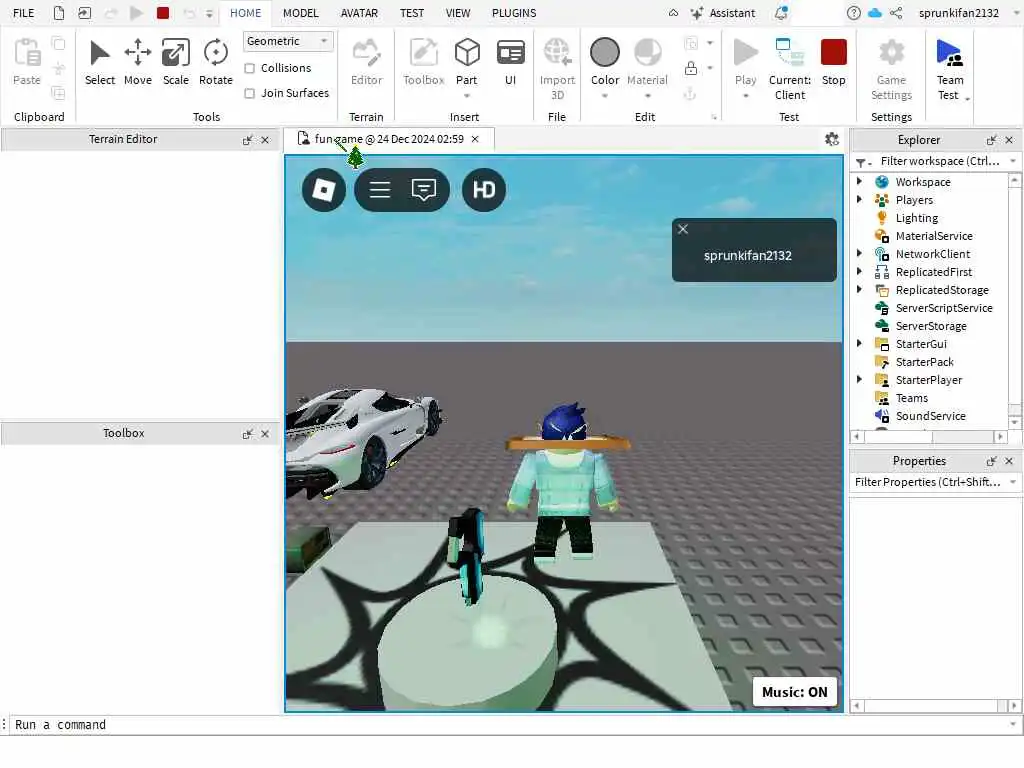
Task: Expand the Workspace tree node
Action: point(859,182)
